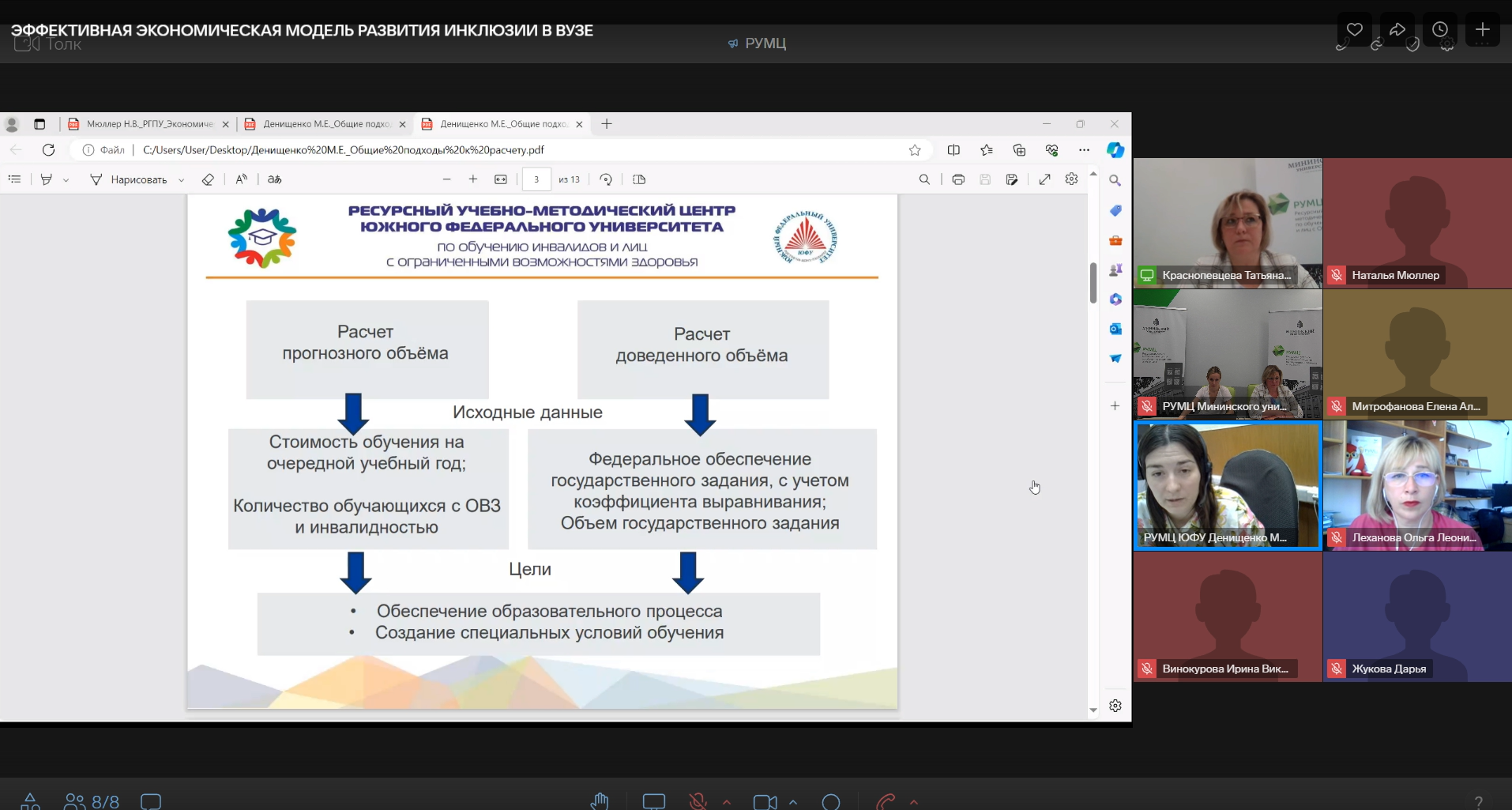This screenshot has height=810, width=1512.
Task: Click the Copilot icon in browser
Action: coord(1115,150)
